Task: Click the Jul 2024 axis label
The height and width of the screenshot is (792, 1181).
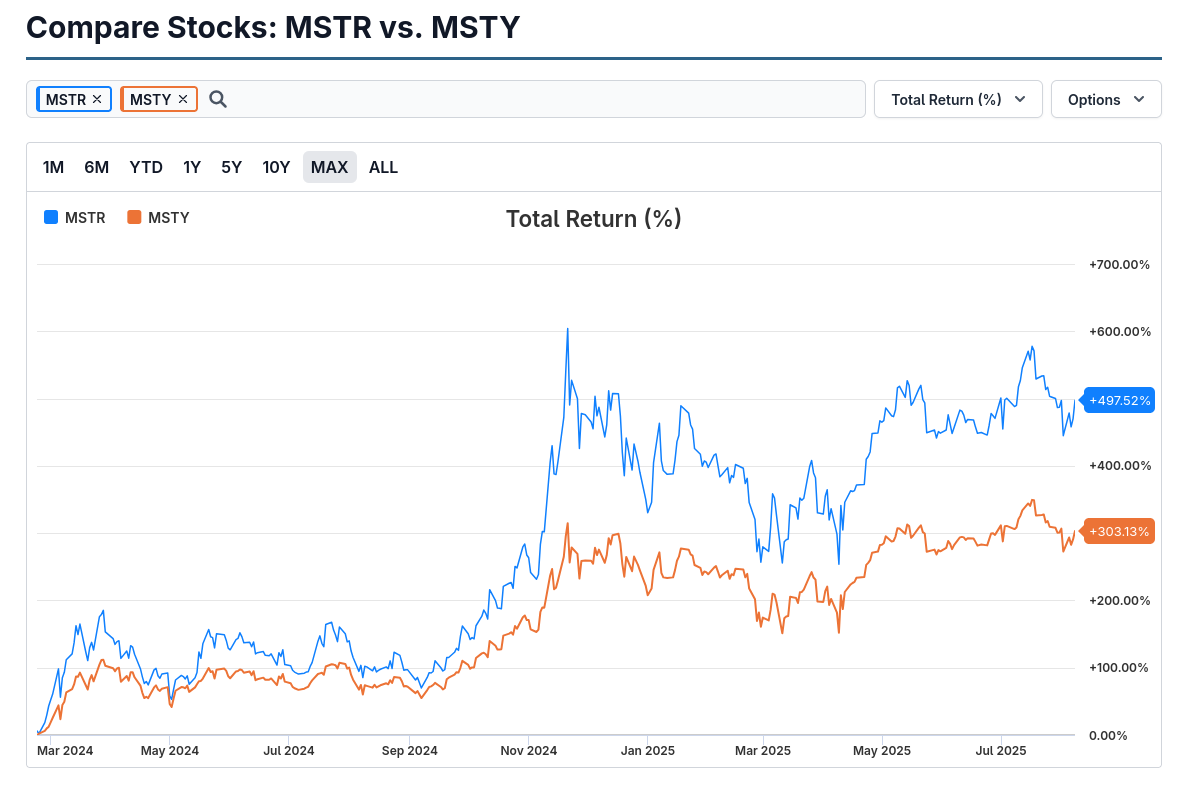Action: (x=288, y=751)
